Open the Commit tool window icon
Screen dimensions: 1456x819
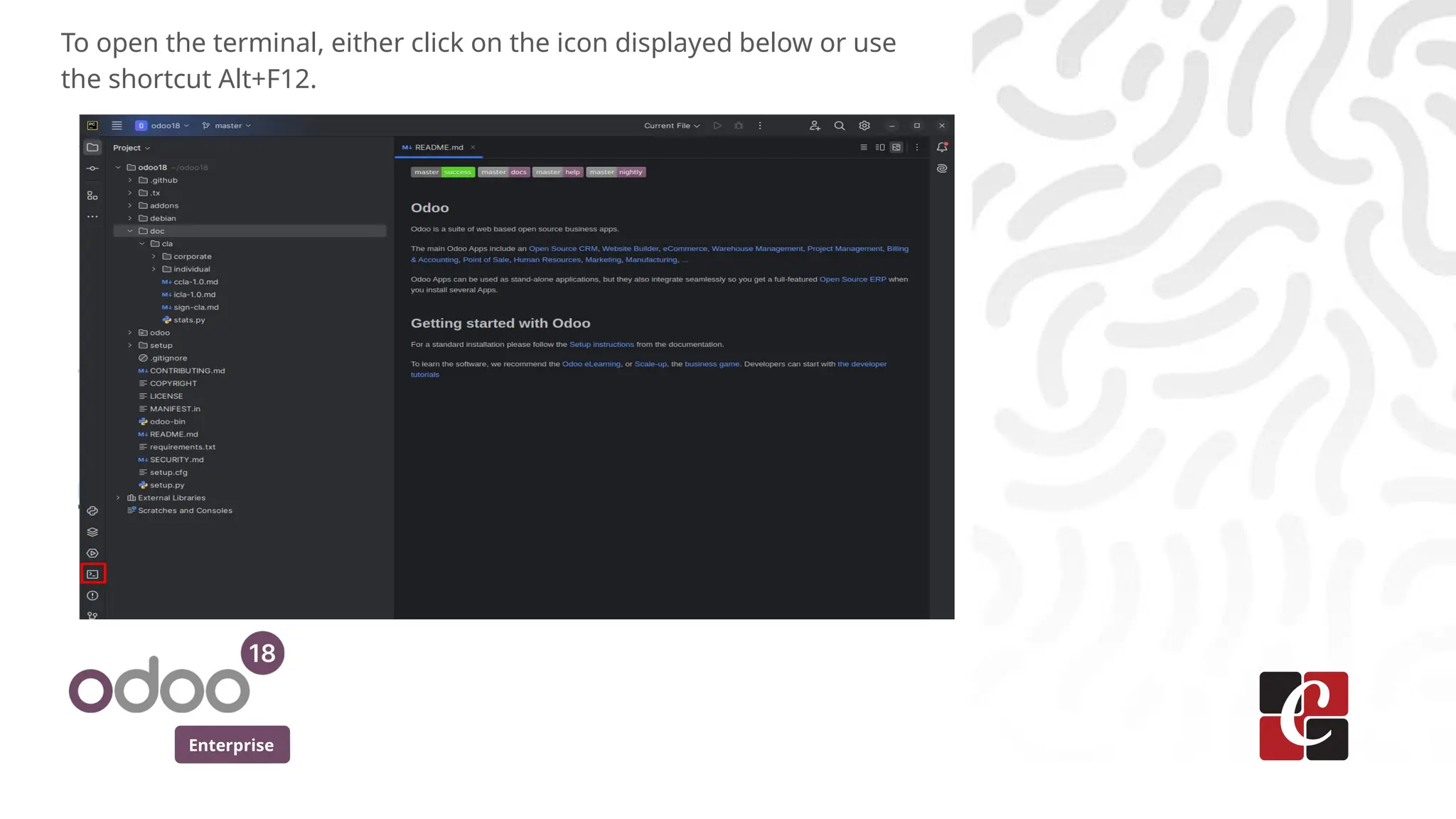[92, 168]
